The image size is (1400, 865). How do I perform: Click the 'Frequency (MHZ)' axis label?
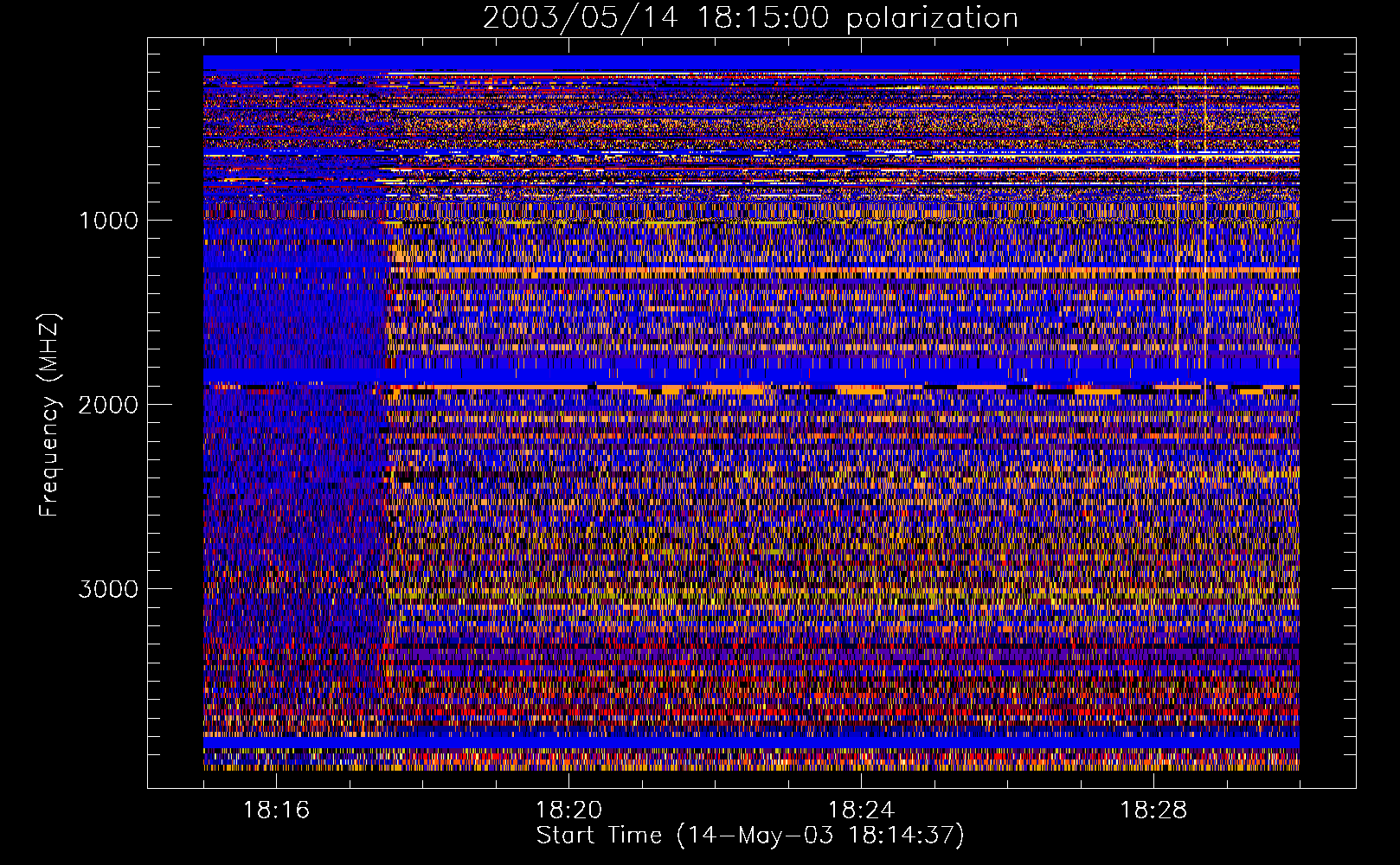click(50, 415)
